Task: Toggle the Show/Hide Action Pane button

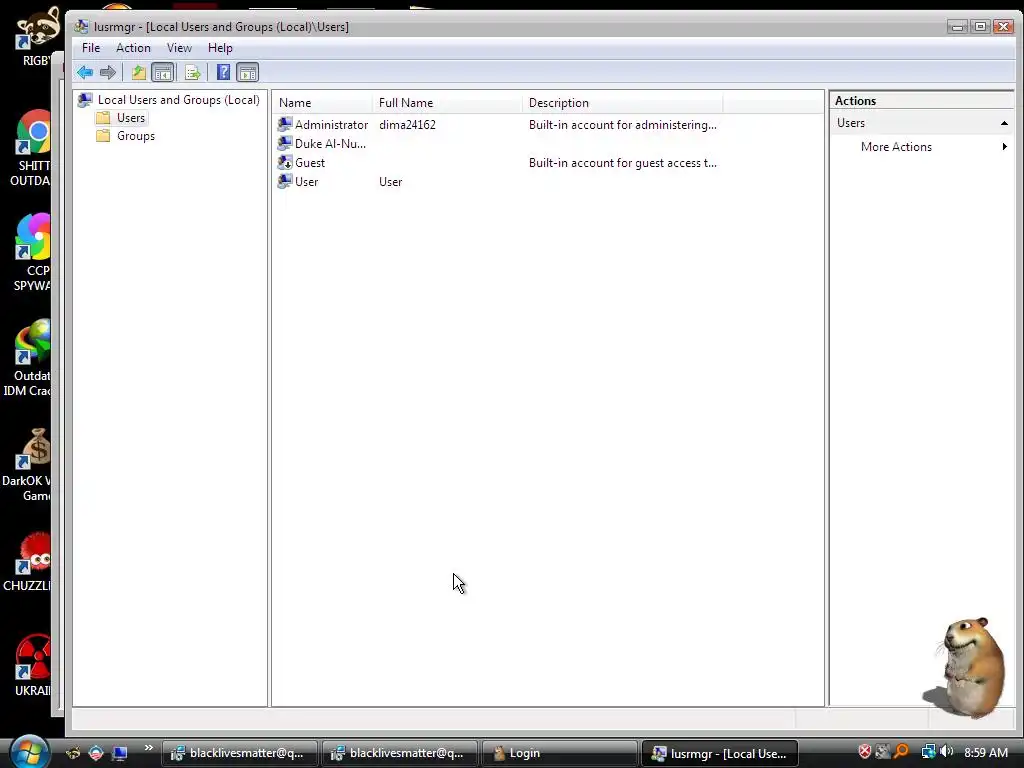Action: (248, 72)
